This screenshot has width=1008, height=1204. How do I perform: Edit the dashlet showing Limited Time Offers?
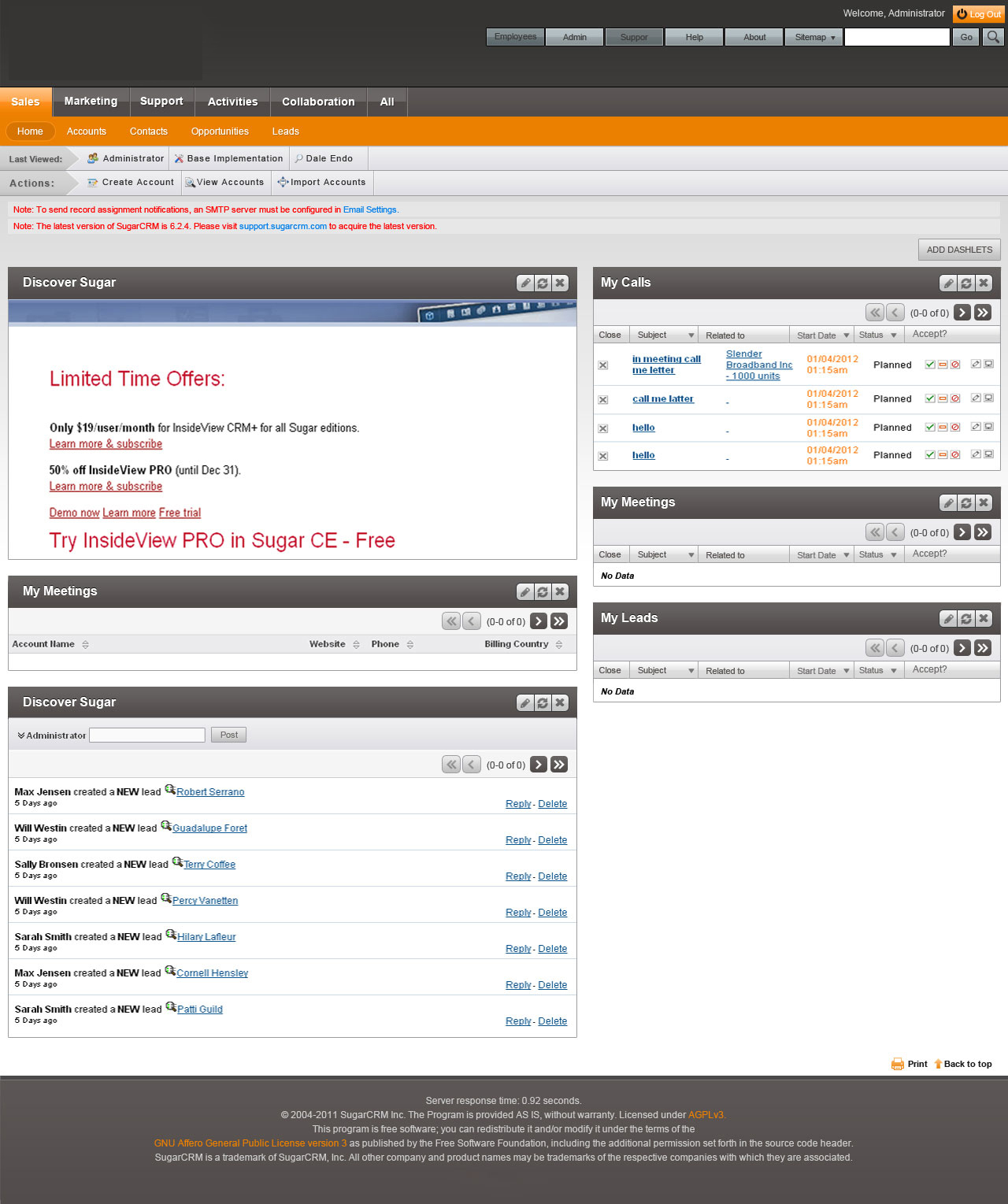point(525,283)
